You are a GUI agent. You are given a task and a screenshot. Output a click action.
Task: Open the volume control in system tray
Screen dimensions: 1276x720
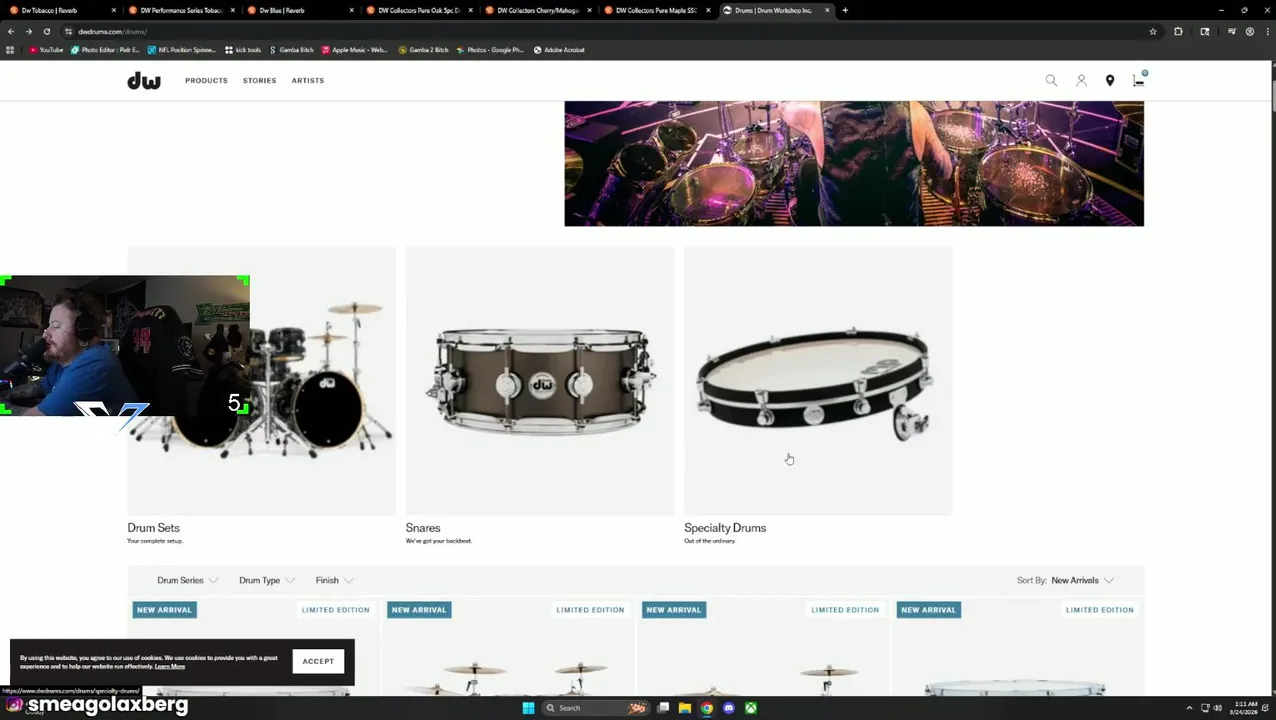coord(1218,708)
